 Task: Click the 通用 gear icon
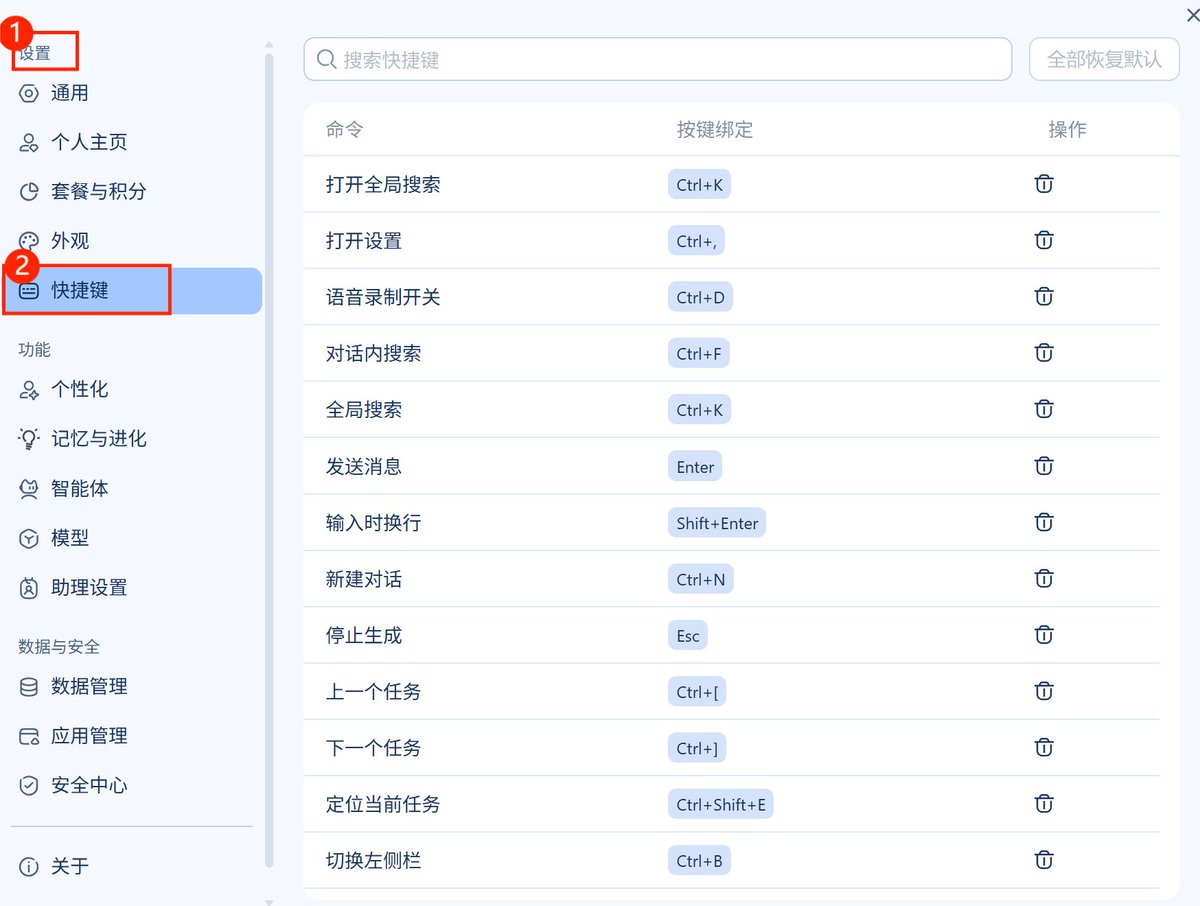point(29,93)
